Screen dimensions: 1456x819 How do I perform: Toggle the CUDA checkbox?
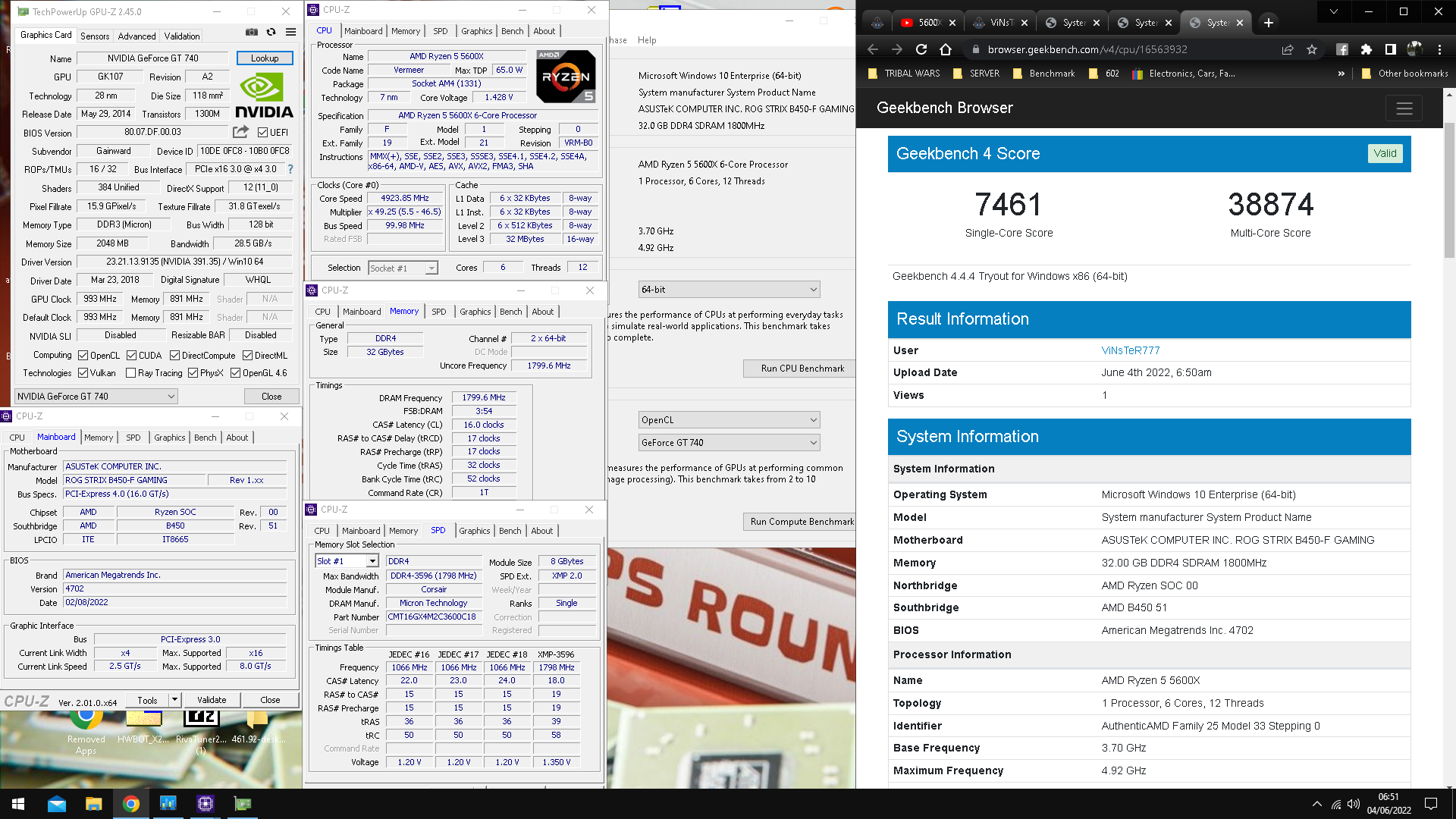click(131, 355)
